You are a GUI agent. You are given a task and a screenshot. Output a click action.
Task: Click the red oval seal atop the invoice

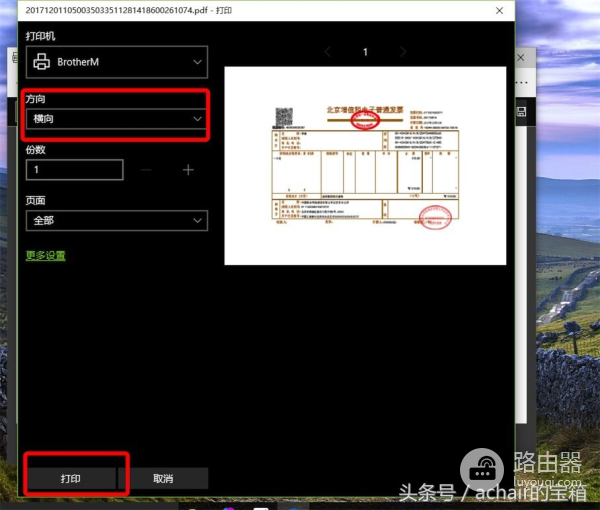click(x=367, y=120)
